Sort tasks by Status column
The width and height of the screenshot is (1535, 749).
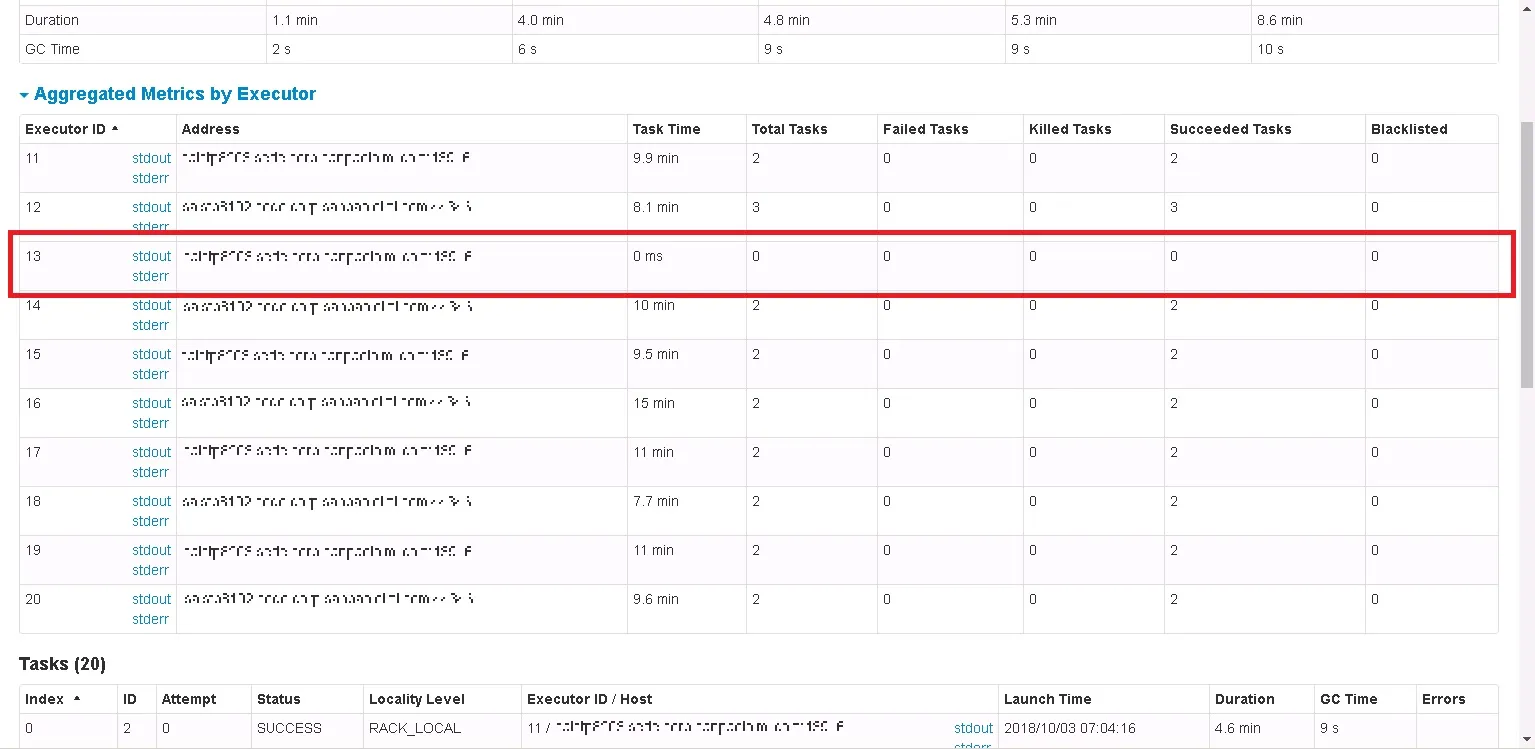278,699
